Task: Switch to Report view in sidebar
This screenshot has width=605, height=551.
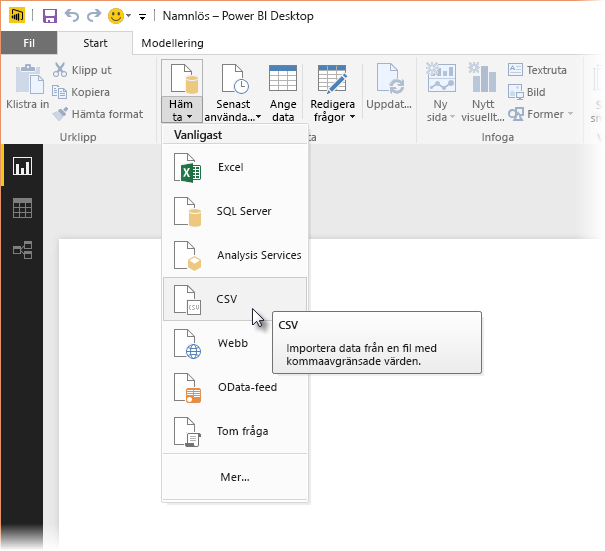Action: (22, 166)
